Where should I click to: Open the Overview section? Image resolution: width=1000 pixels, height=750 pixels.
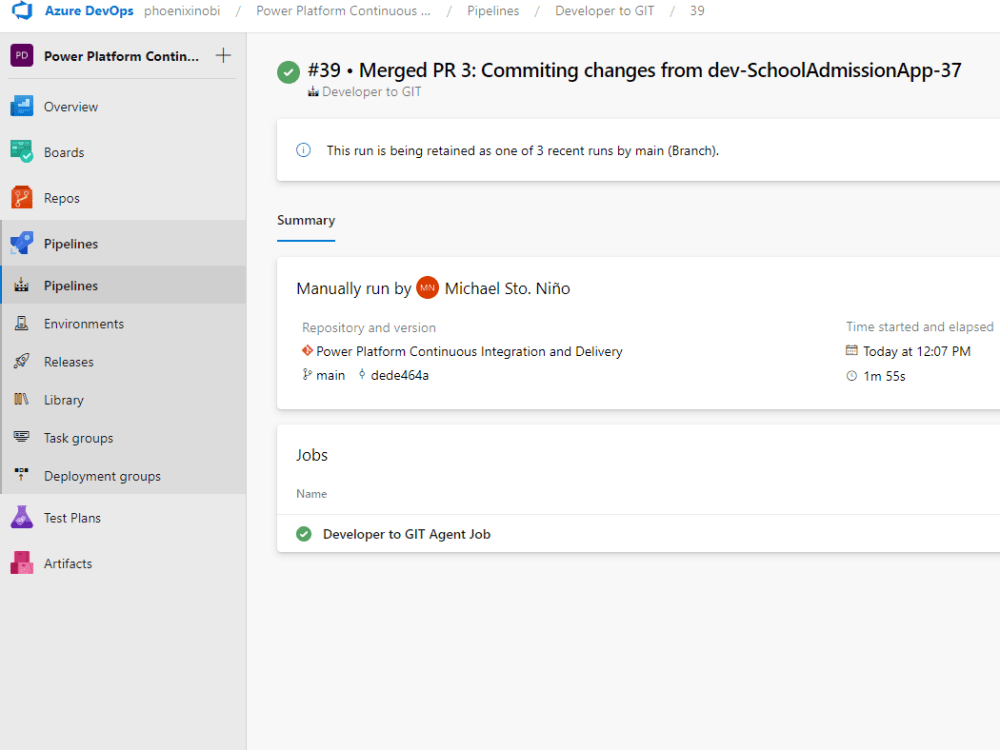(x=69, y=106)
